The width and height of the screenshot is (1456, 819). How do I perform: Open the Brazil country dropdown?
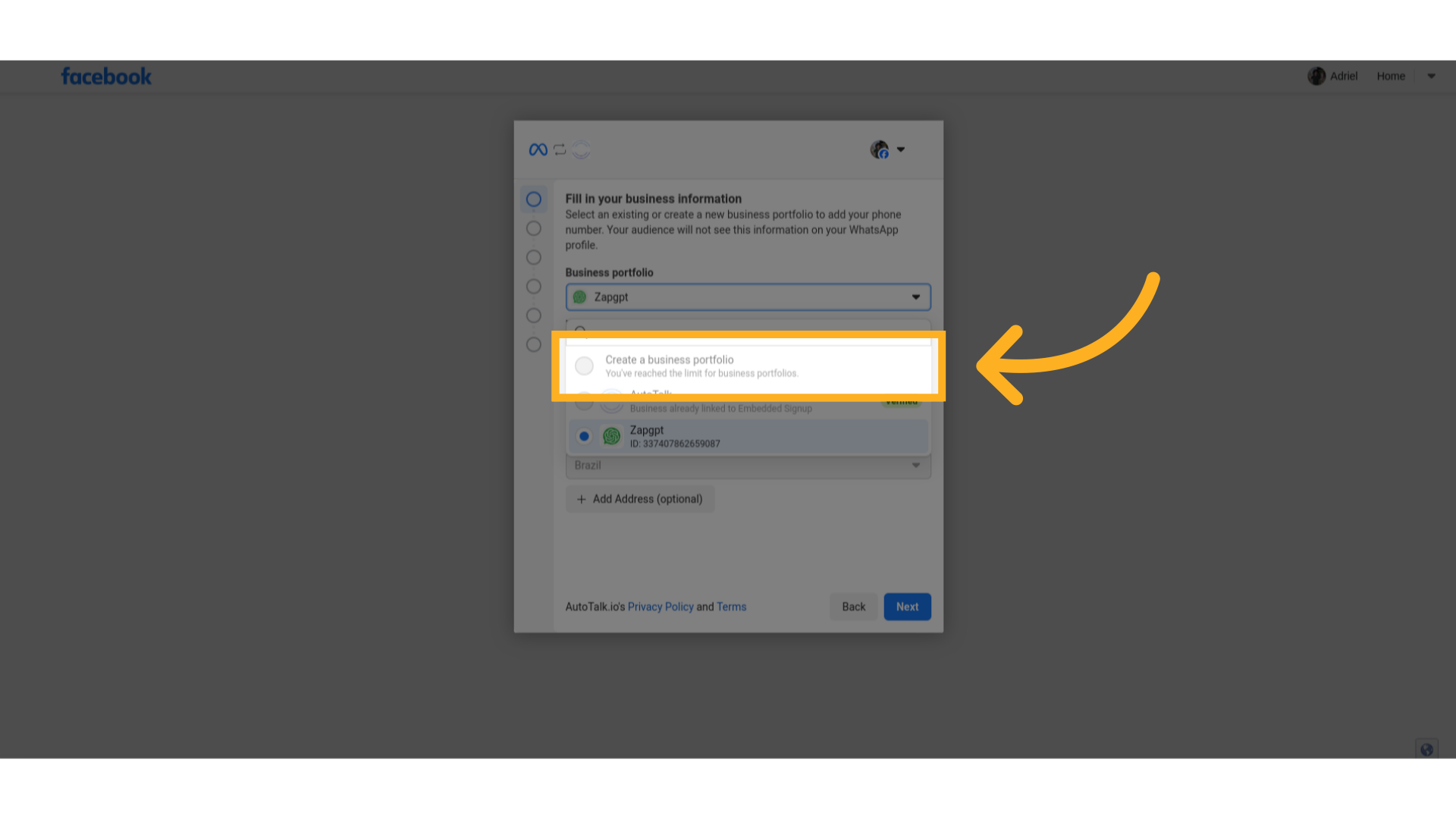pyautogui.click(x=748, y=466)
